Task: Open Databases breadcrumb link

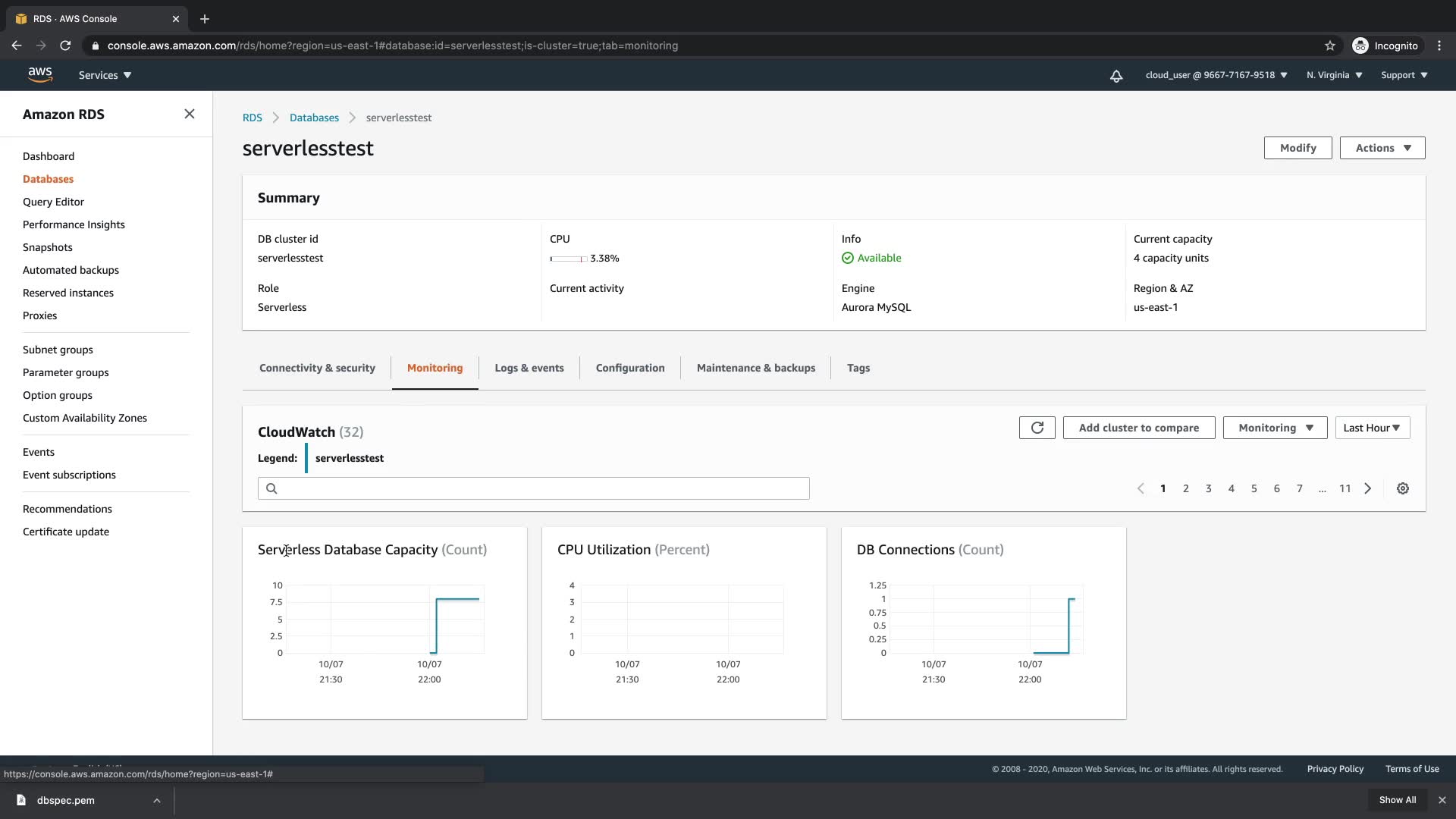Action: coord(314,118)
